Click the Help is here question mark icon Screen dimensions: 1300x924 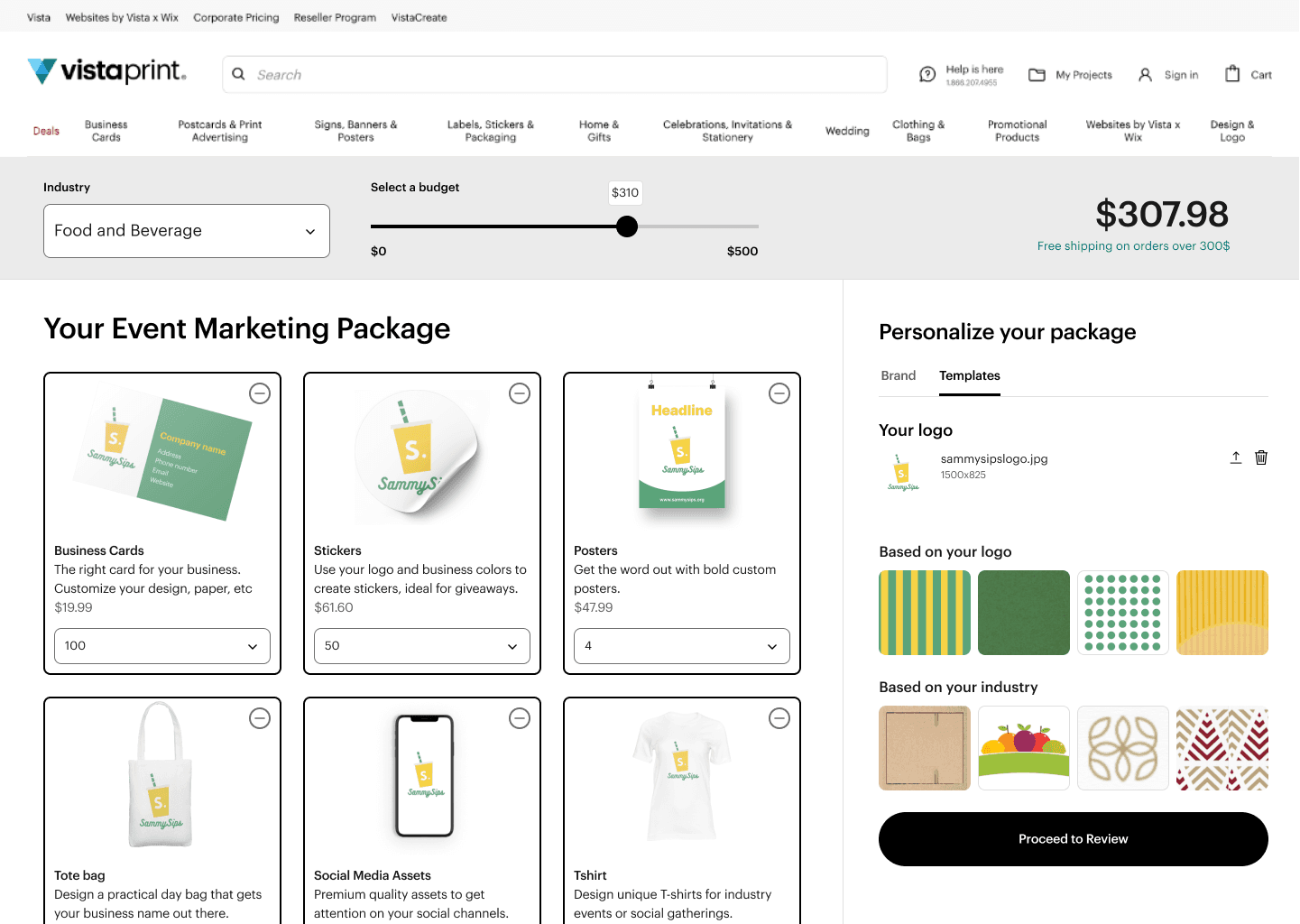[x=928, y=74]
